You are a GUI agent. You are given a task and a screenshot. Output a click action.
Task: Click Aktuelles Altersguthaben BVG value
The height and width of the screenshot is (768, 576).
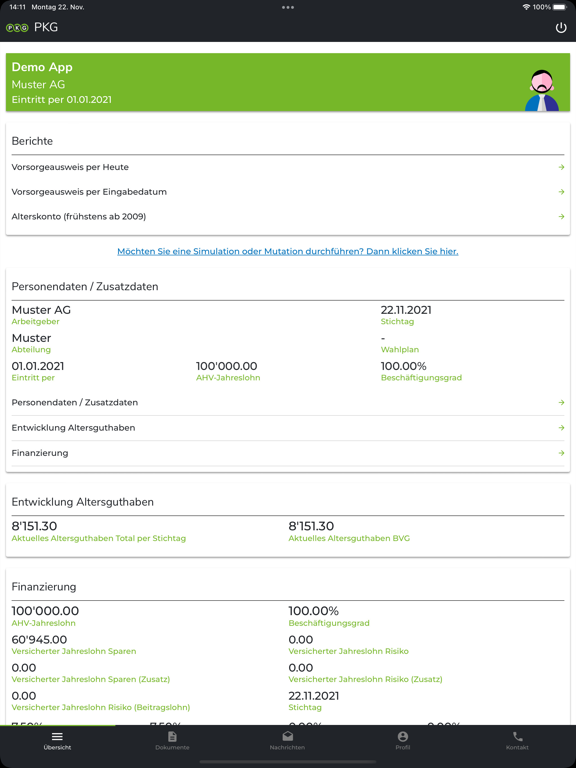[x=311, y=526]
